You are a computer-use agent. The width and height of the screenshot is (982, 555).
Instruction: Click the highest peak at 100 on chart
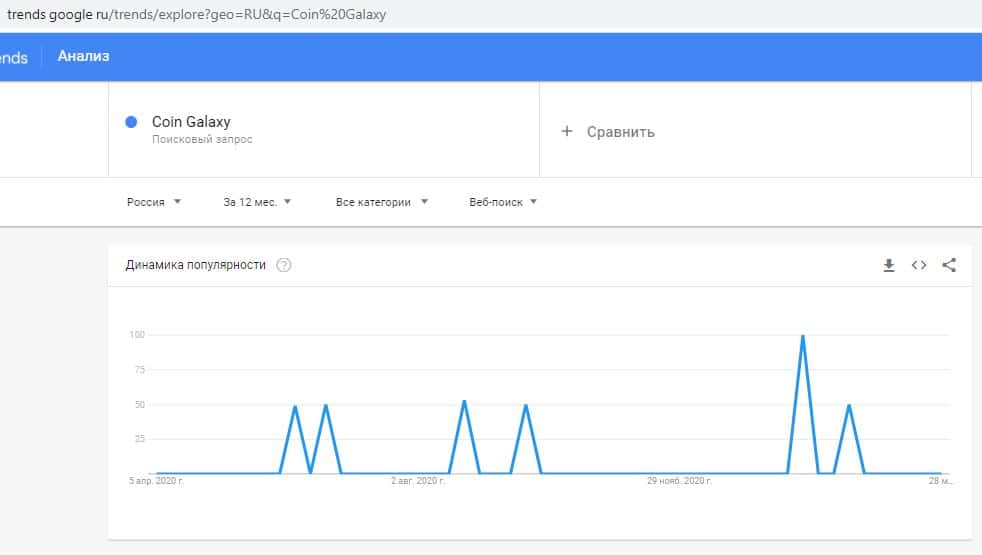pyautogui.click(x=803, y=336)
